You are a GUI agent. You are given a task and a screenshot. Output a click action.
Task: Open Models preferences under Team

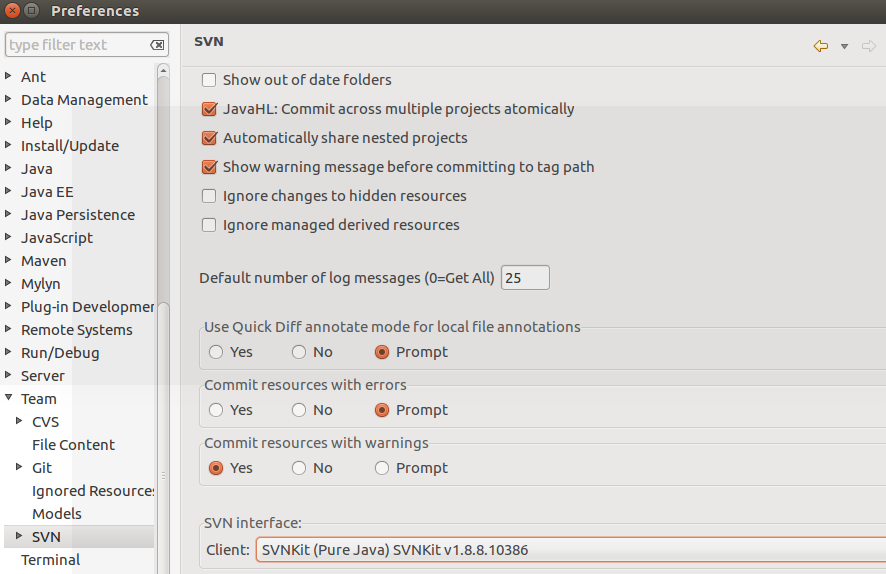57,514
